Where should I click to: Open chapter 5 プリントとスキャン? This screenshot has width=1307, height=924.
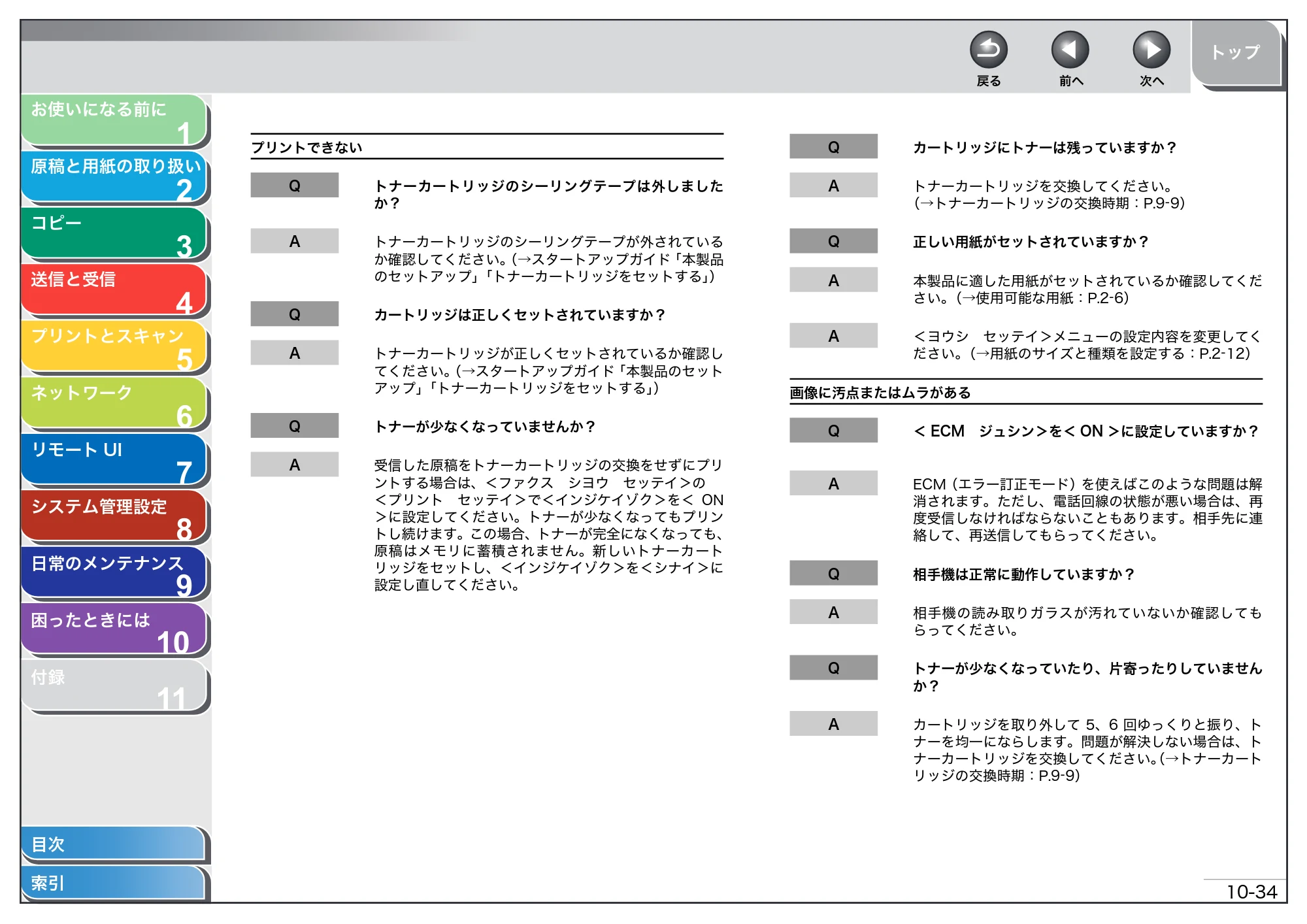(114, 346)
